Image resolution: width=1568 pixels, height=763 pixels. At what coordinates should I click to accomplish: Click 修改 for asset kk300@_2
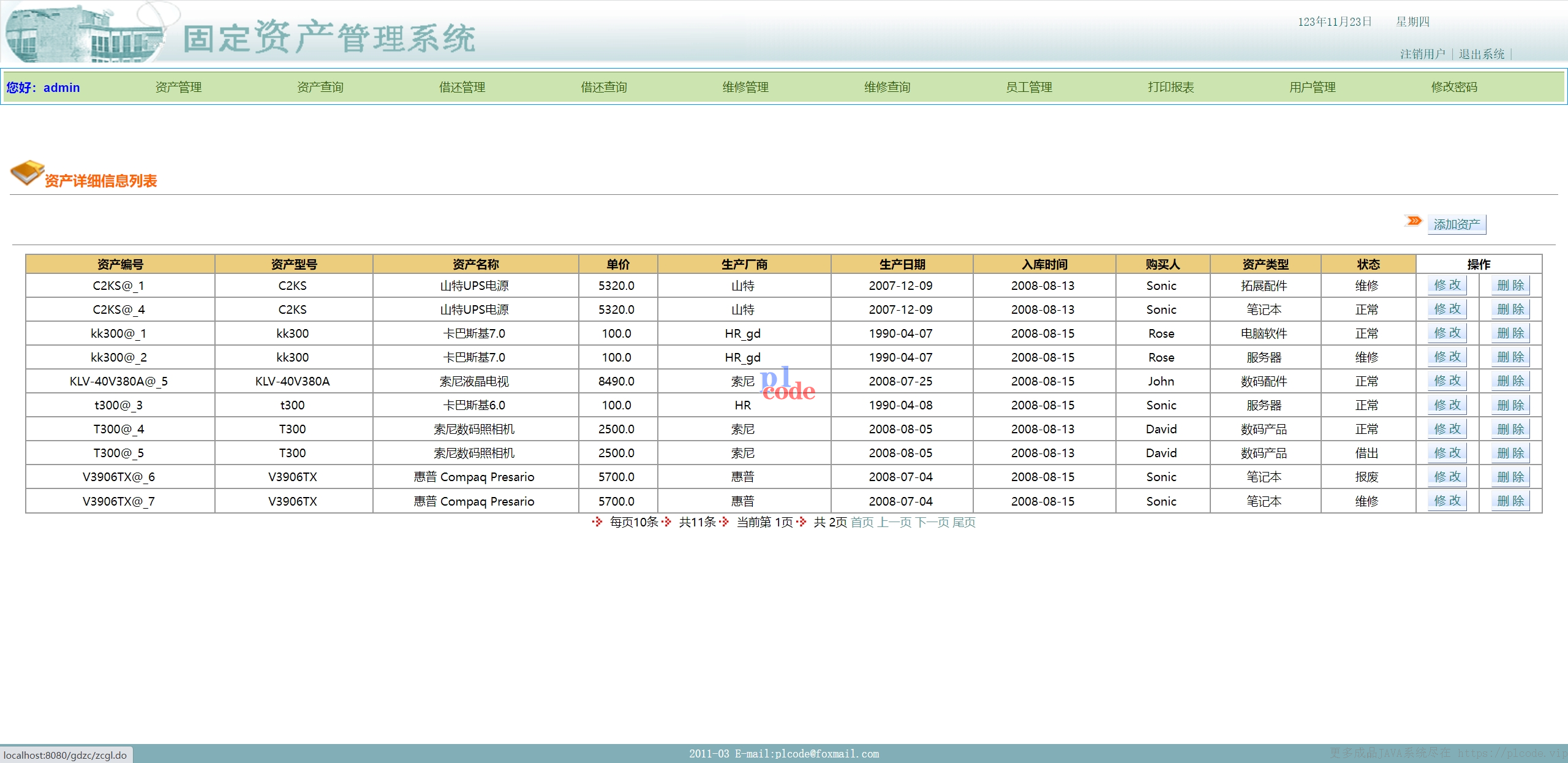pos(1447,357)
